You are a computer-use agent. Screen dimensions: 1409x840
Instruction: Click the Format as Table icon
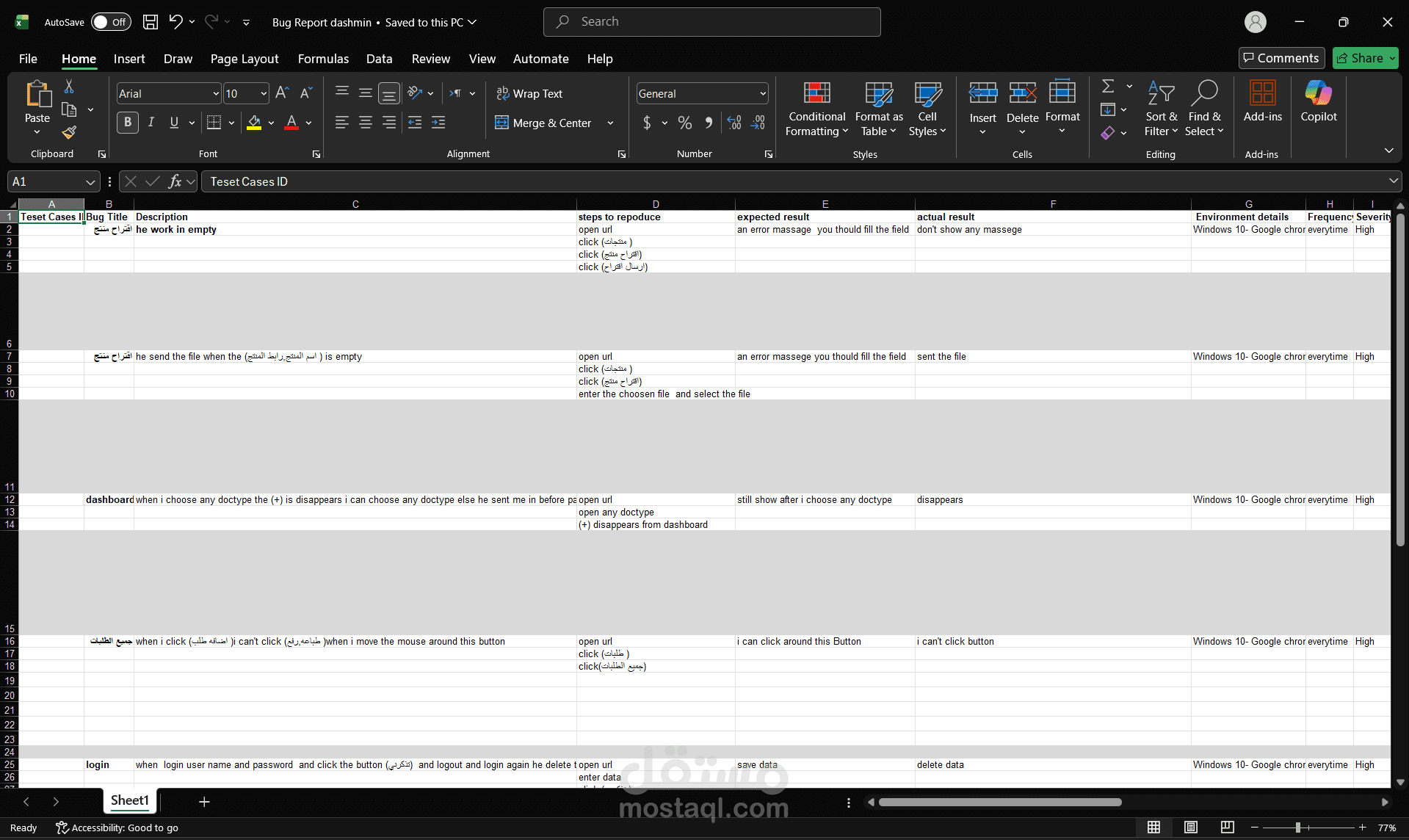(879, 94)
